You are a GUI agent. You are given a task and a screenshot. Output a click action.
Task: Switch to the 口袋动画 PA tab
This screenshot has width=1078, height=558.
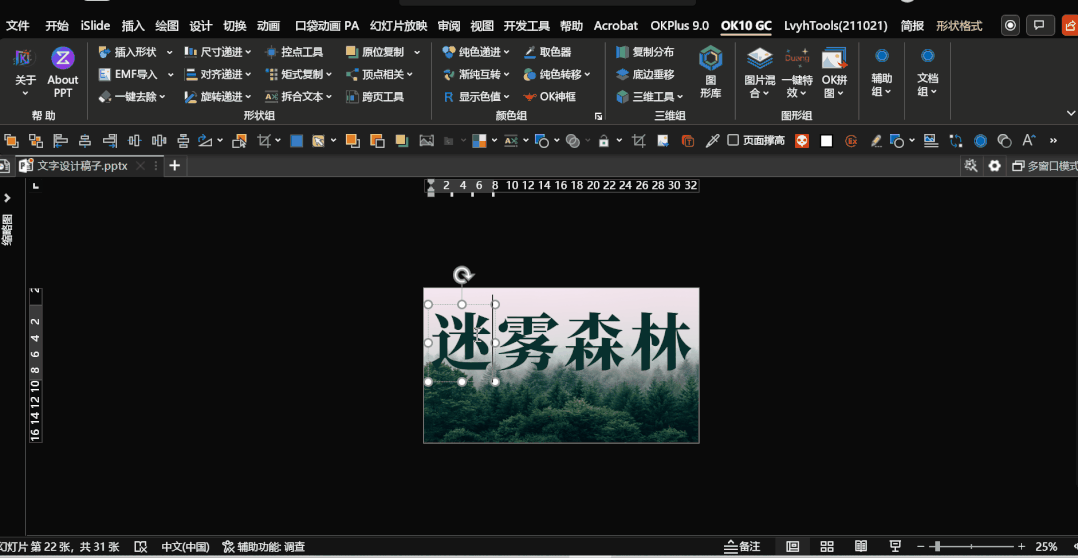pos(327,26)
